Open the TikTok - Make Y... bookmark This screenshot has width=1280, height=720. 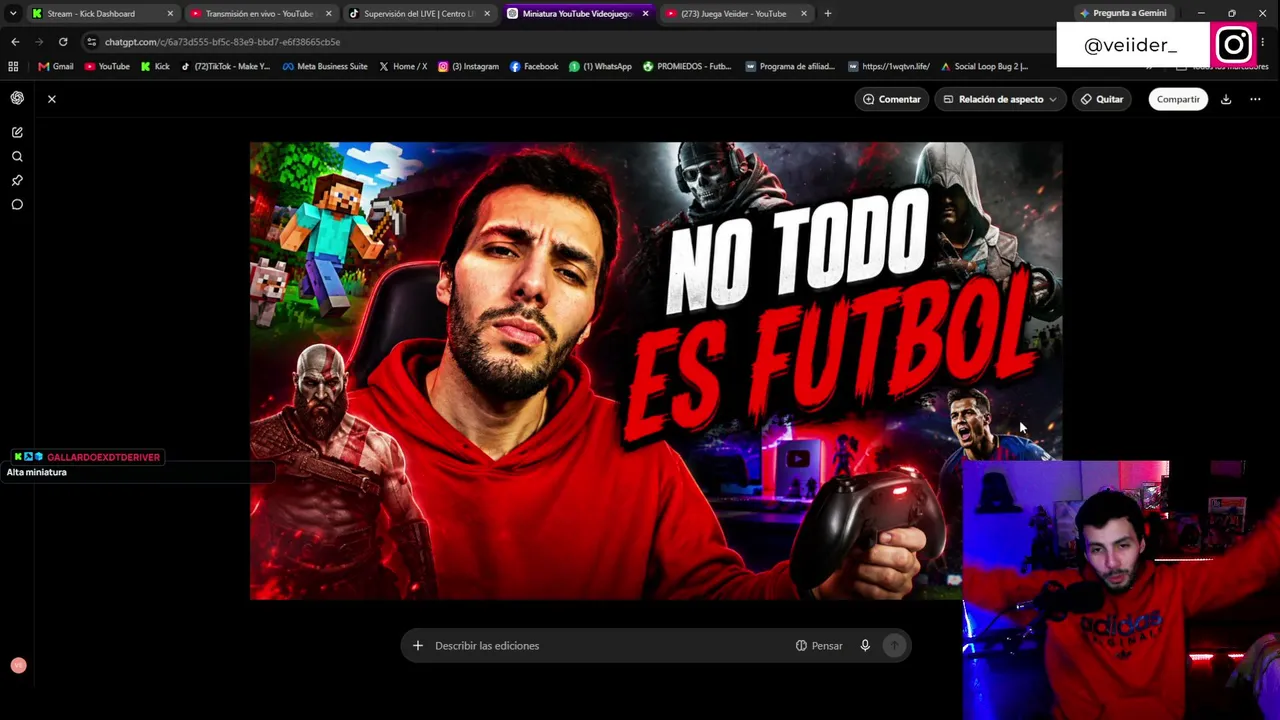click(x=225, y=66)
